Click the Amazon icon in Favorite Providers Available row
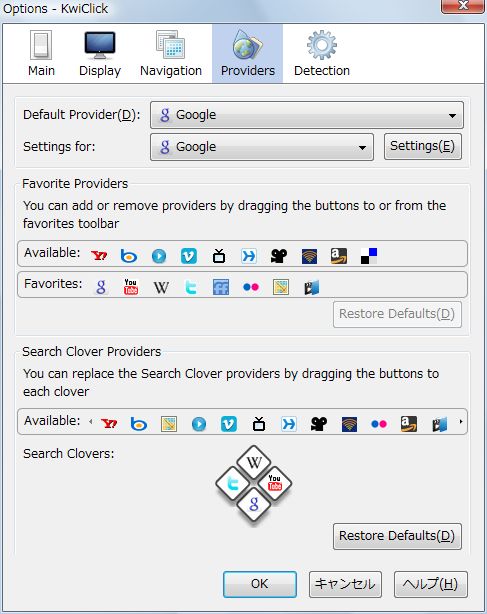 pos(339,256)
